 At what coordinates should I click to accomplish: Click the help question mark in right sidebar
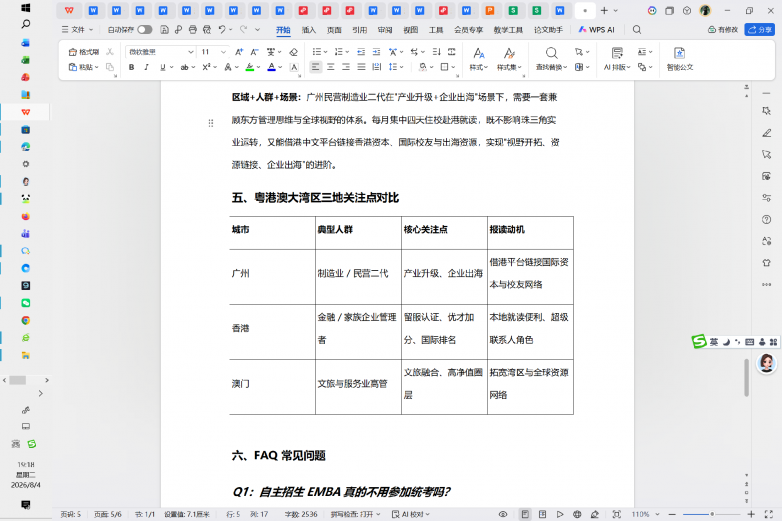pos(767,219)
